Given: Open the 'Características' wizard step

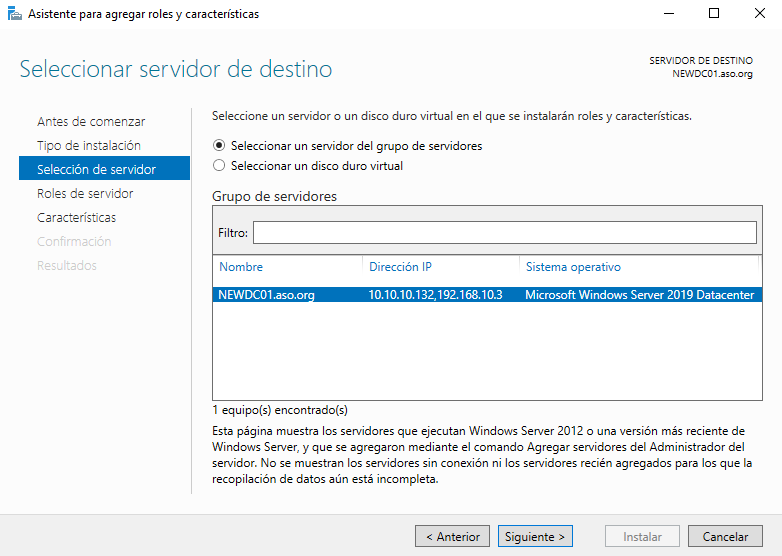Looking at the screenshot, I should click(77, 218).
